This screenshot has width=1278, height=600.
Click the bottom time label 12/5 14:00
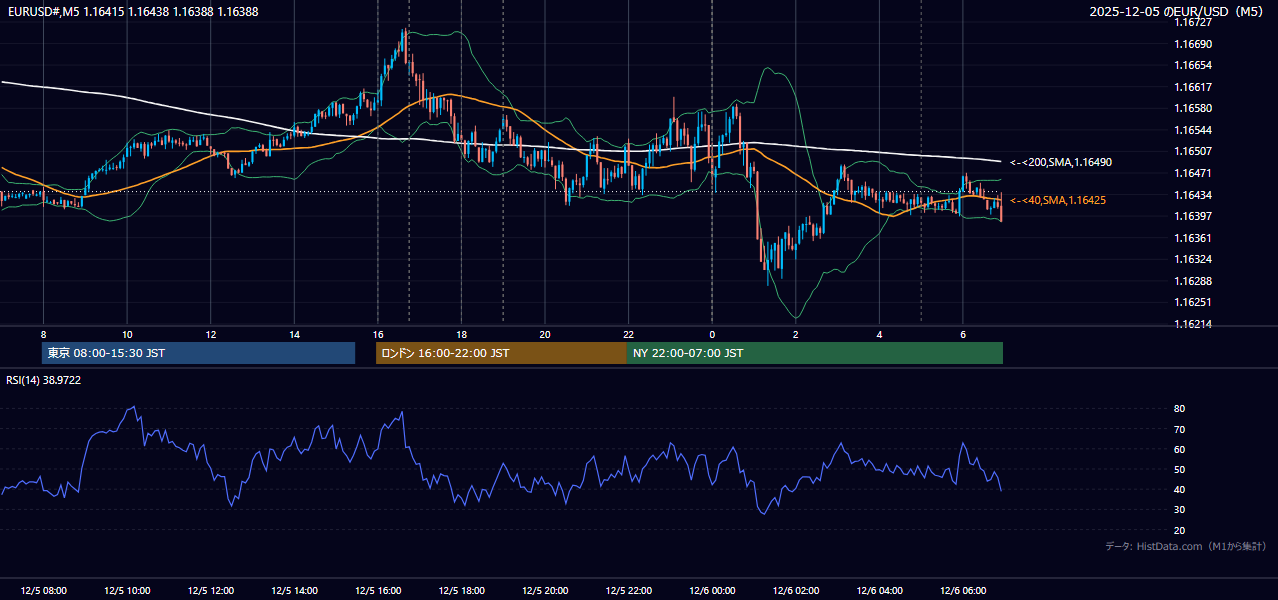tap(294, 591)
